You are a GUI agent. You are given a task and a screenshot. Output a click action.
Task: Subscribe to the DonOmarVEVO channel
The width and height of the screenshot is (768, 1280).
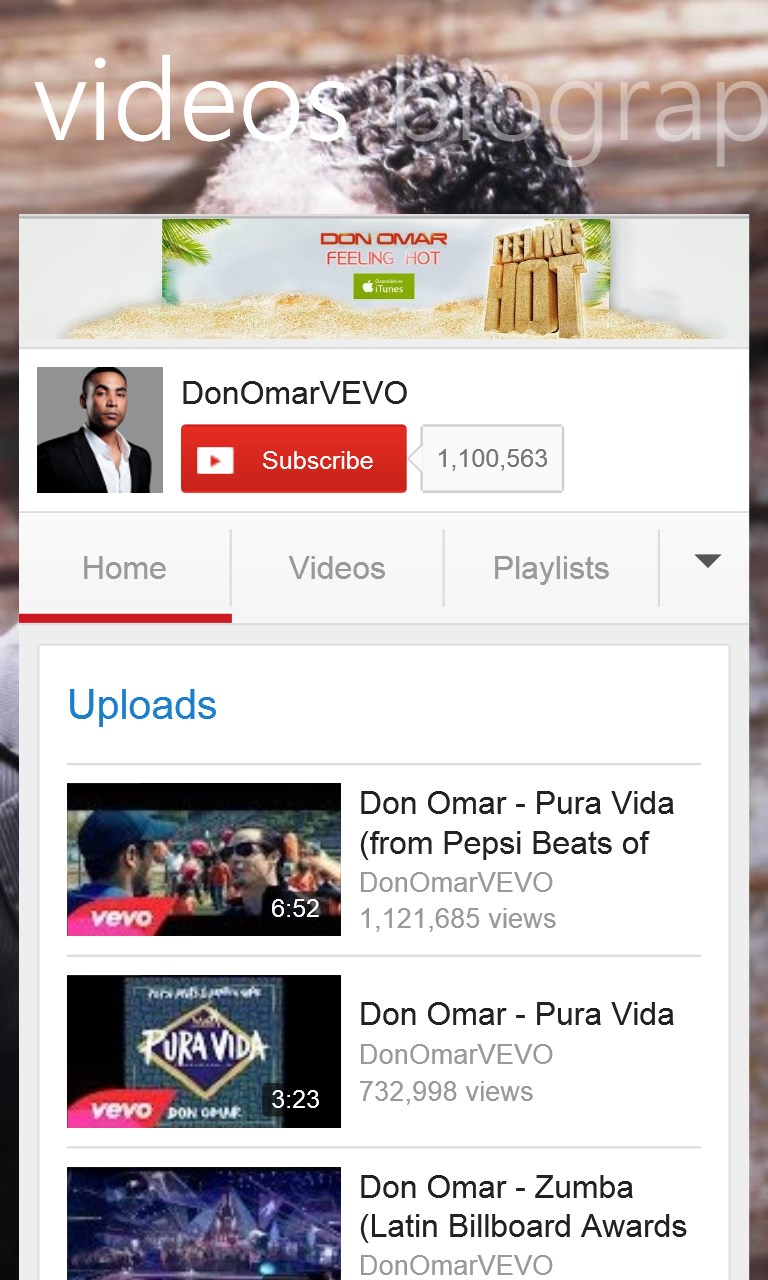[x=294, y=459]
